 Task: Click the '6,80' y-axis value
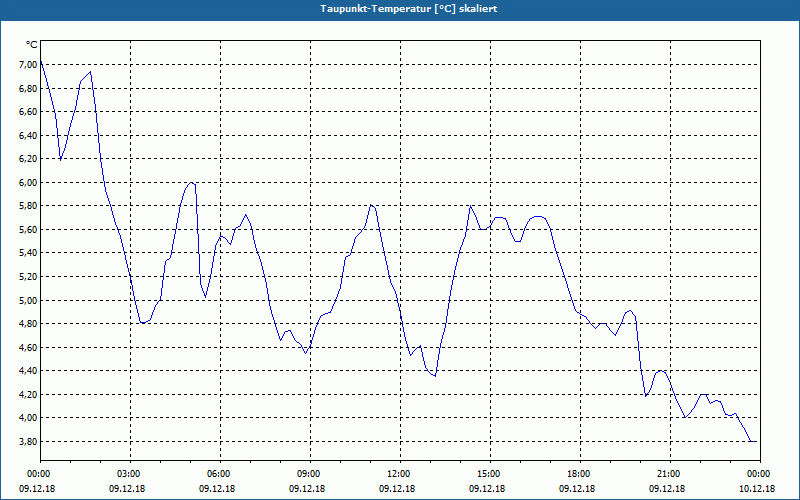(28, 88)
